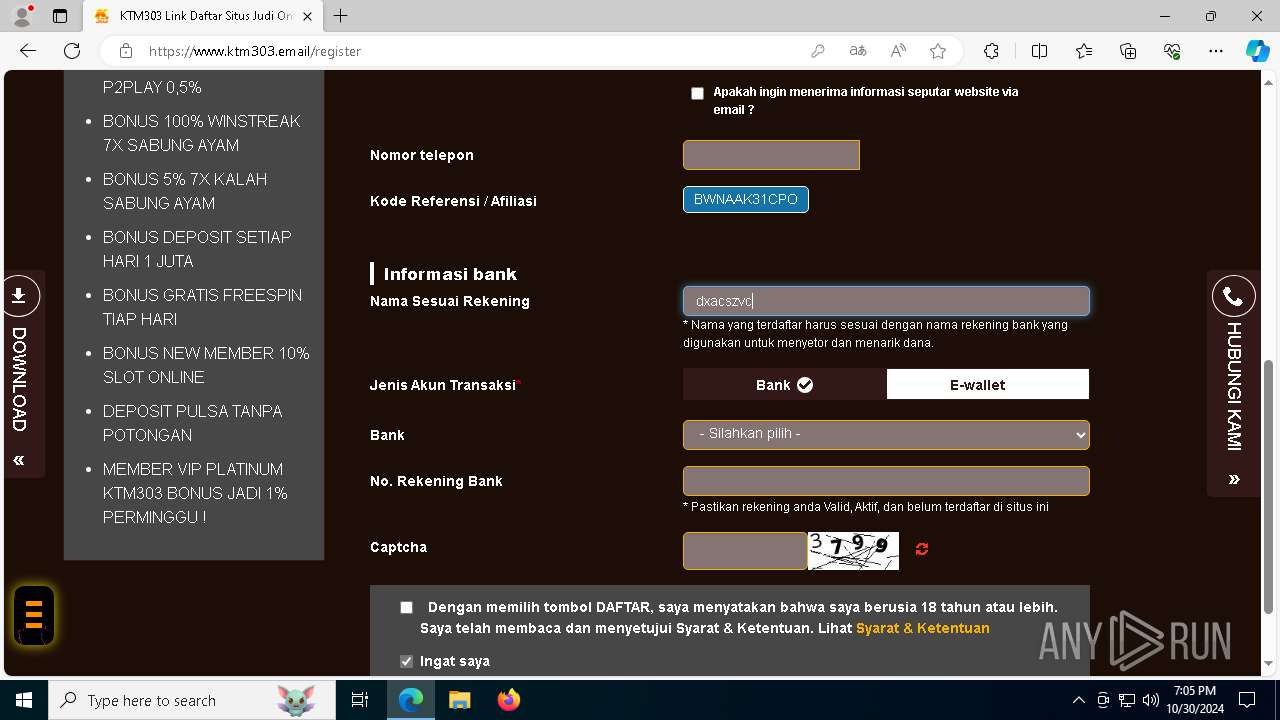1280x720 pixels.
Task: Launch Firefox from the taskbar
Action: (508, 700)
